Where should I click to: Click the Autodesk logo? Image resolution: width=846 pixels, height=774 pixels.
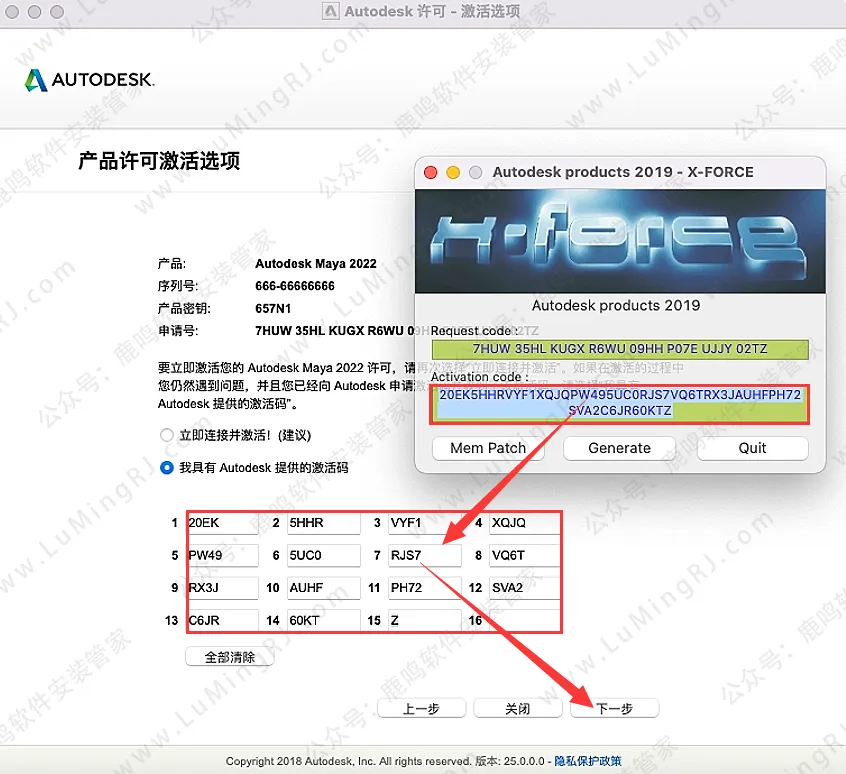point(90,80)
